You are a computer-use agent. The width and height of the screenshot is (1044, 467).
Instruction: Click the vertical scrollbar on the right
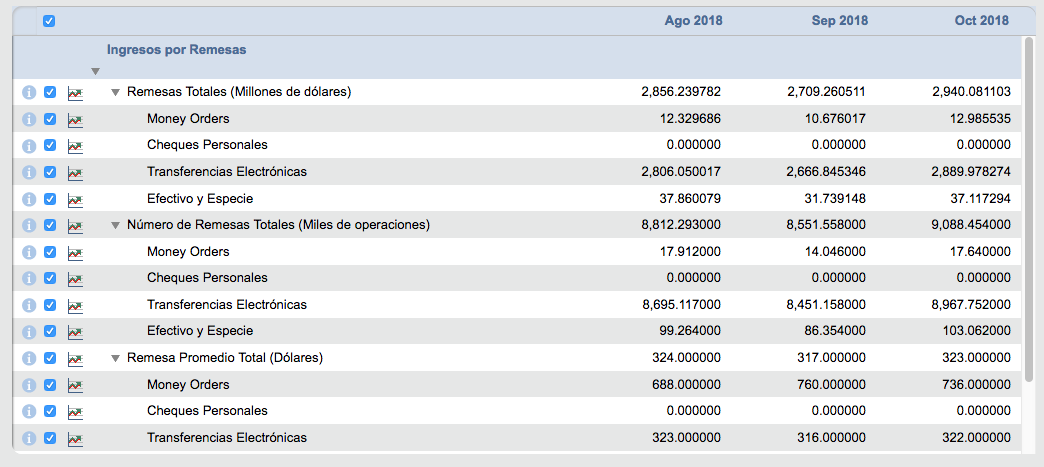(1029, 210)
